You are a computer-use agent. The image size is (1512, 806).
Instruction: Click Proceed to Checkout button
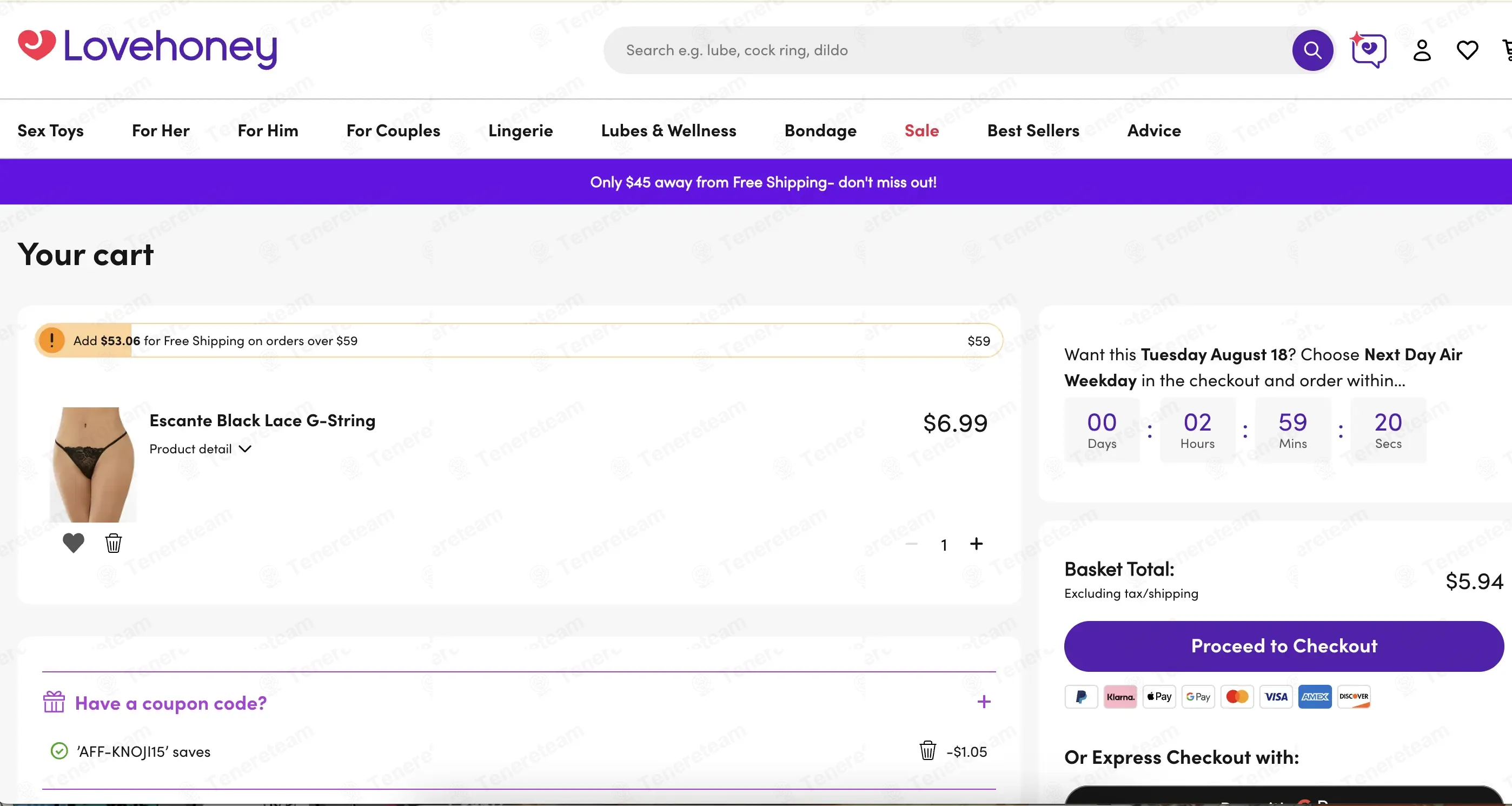(1284, 646)
